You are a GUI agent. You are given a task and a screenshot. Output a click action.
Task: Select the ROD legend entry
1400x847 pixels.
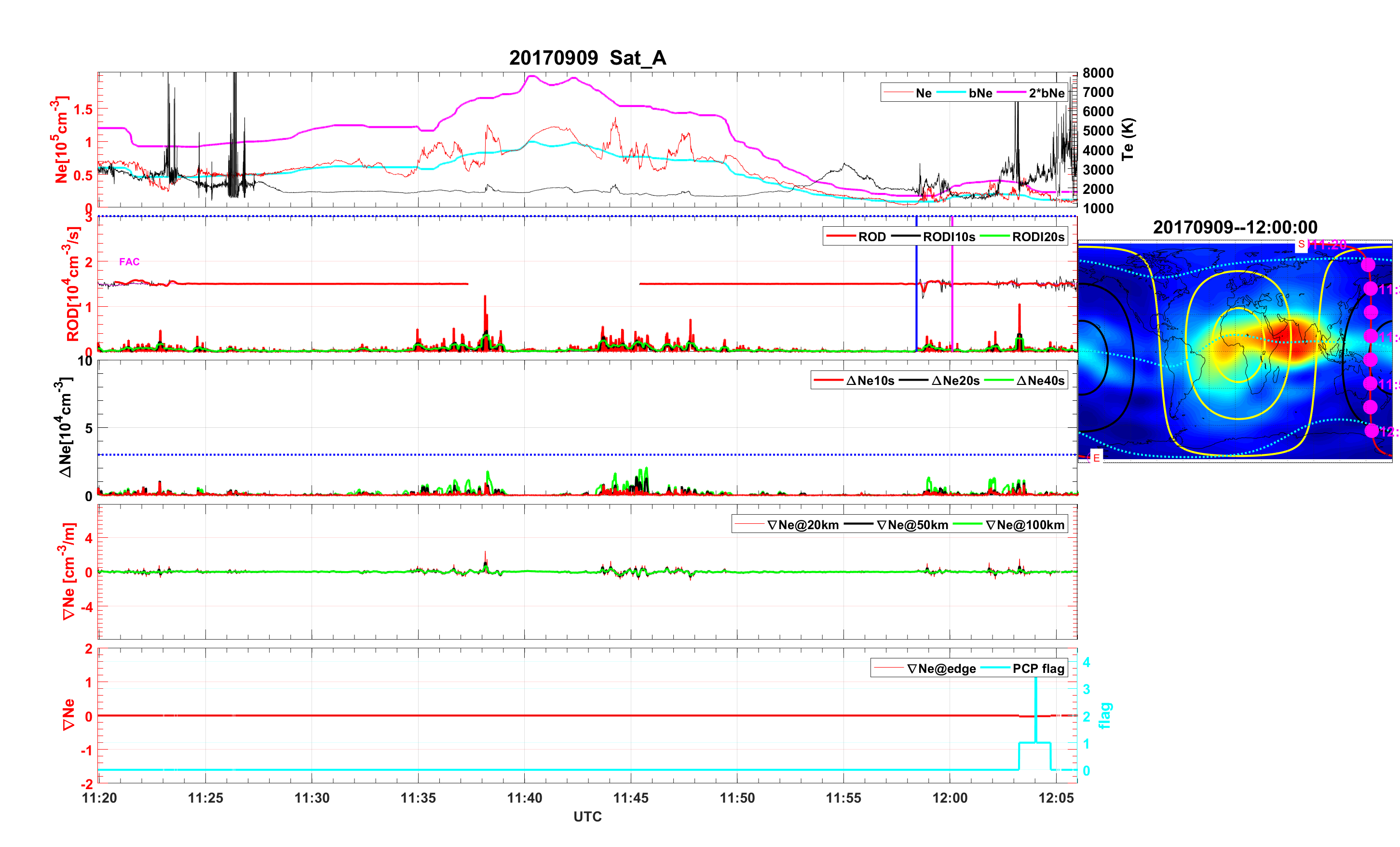(x=871, y=237)
